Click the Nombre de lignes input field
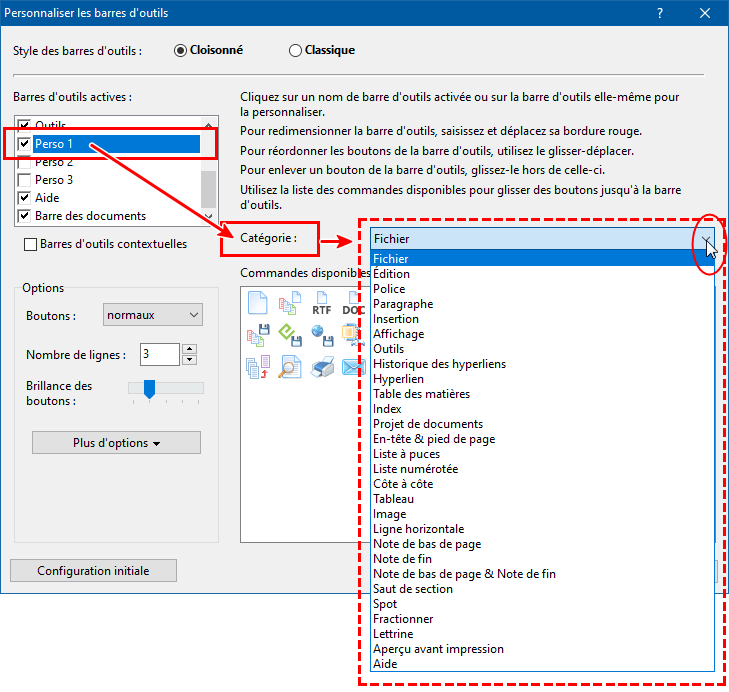Screen dimensions: 729x692 pos(159,354)
